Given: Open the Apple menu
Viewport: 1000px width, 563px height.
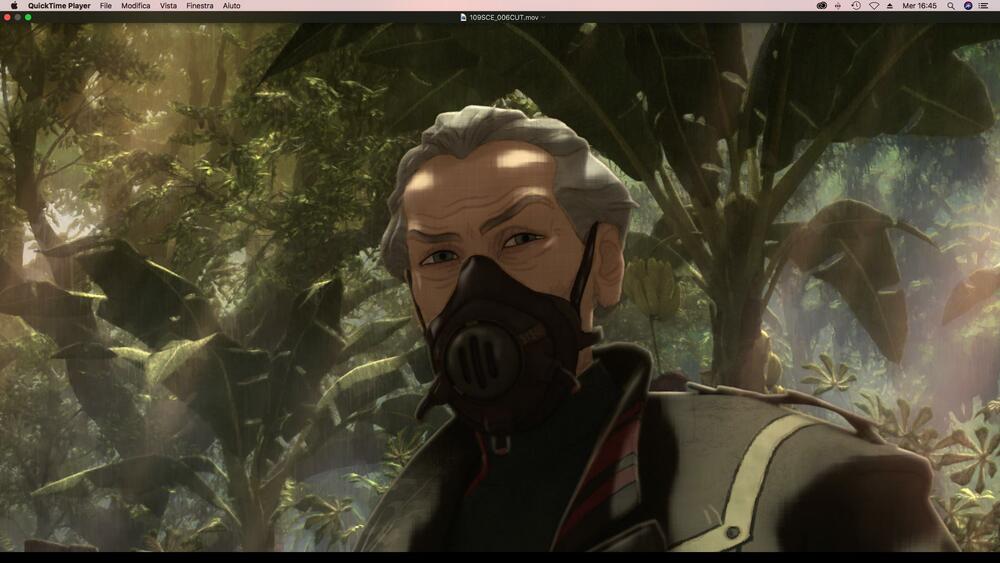Looking at the screenshot, I should [14, 6].
